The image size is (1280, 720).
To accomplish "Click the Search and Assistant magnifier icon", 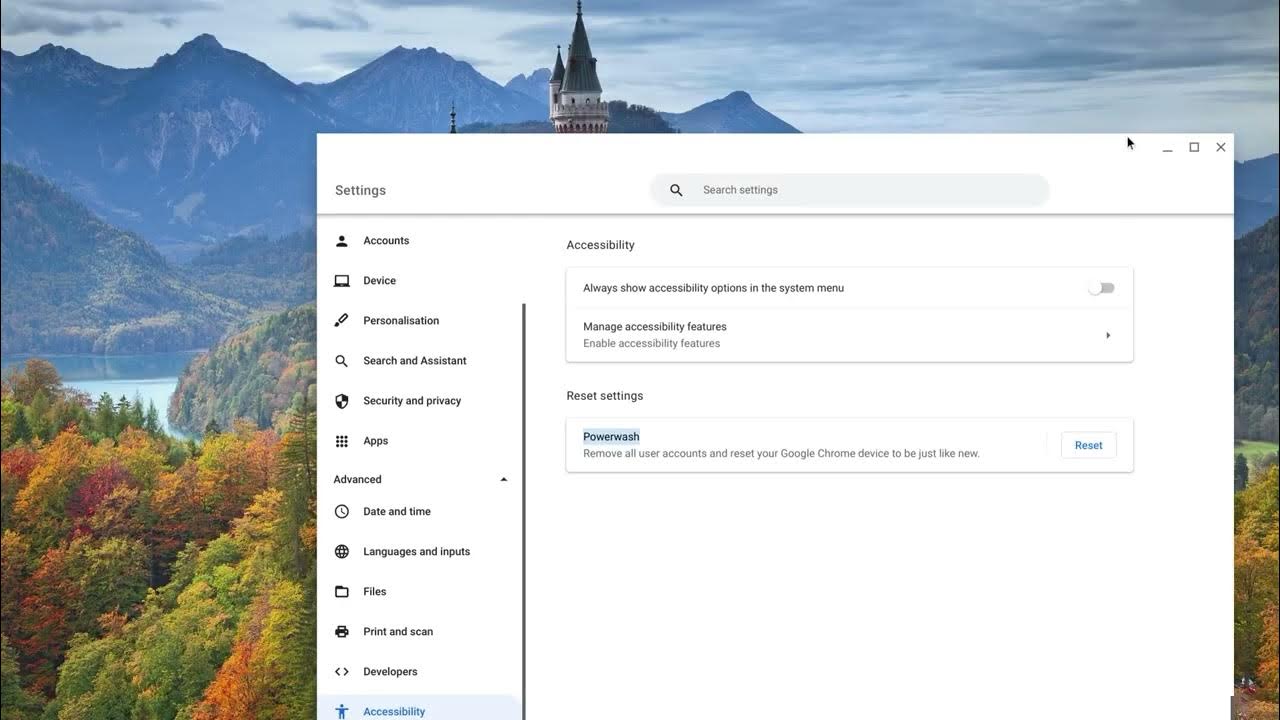I will (342, 361).
